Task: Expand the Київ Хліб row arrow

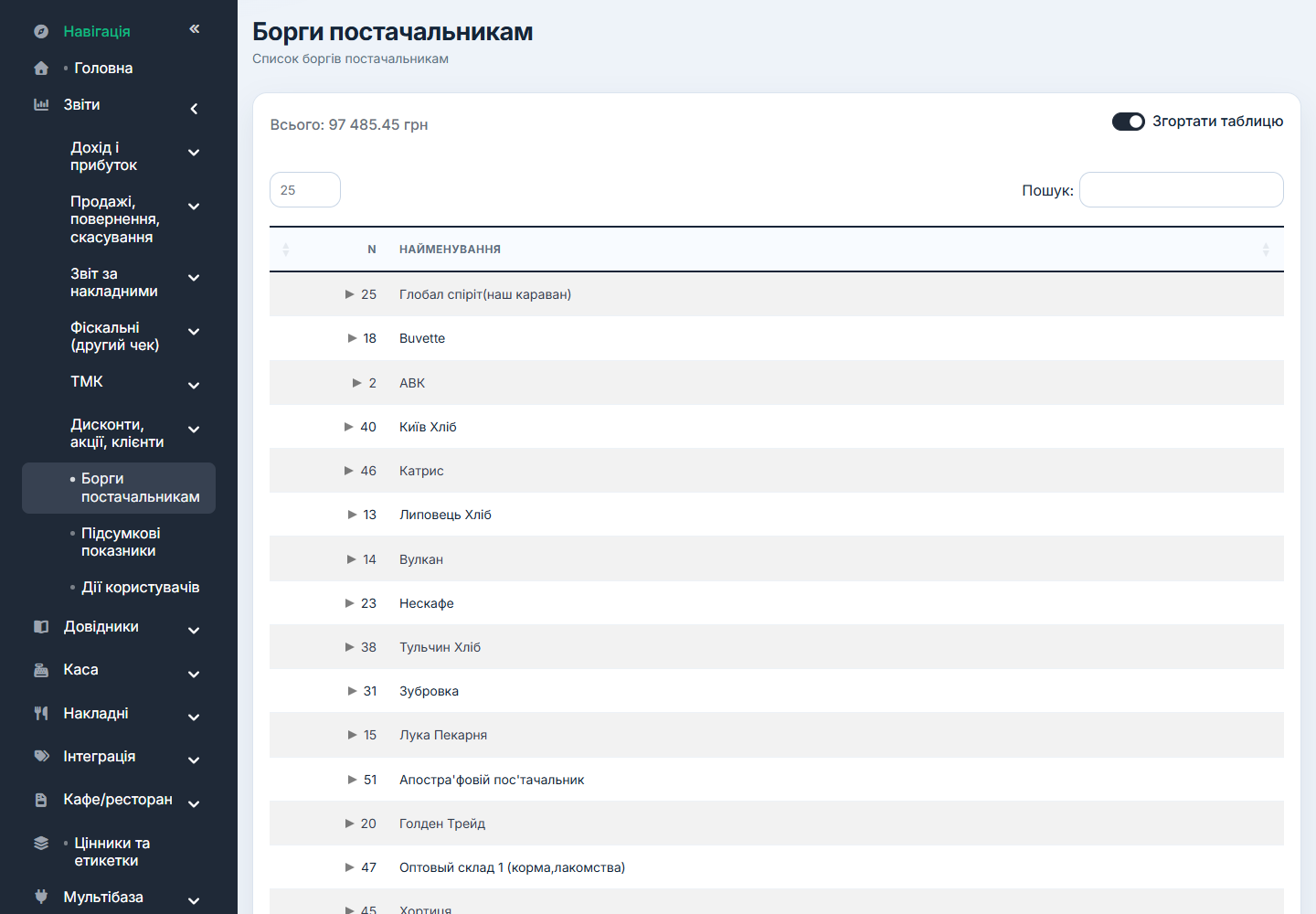Action: (348, 427)
